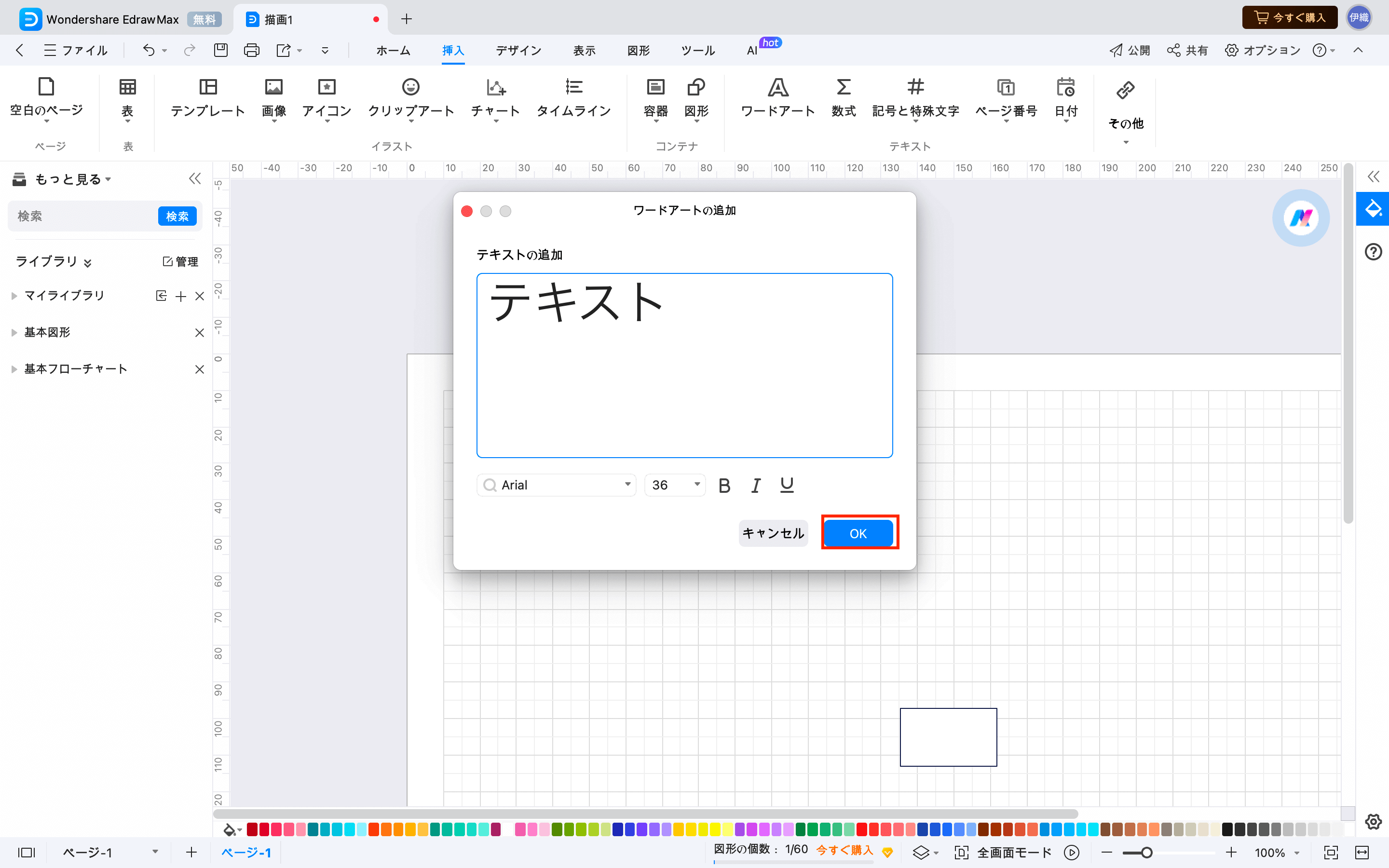Screen dimensions: 1389x868
Task: Switch to the 表示 tab
Action: [x=585, y=51]
